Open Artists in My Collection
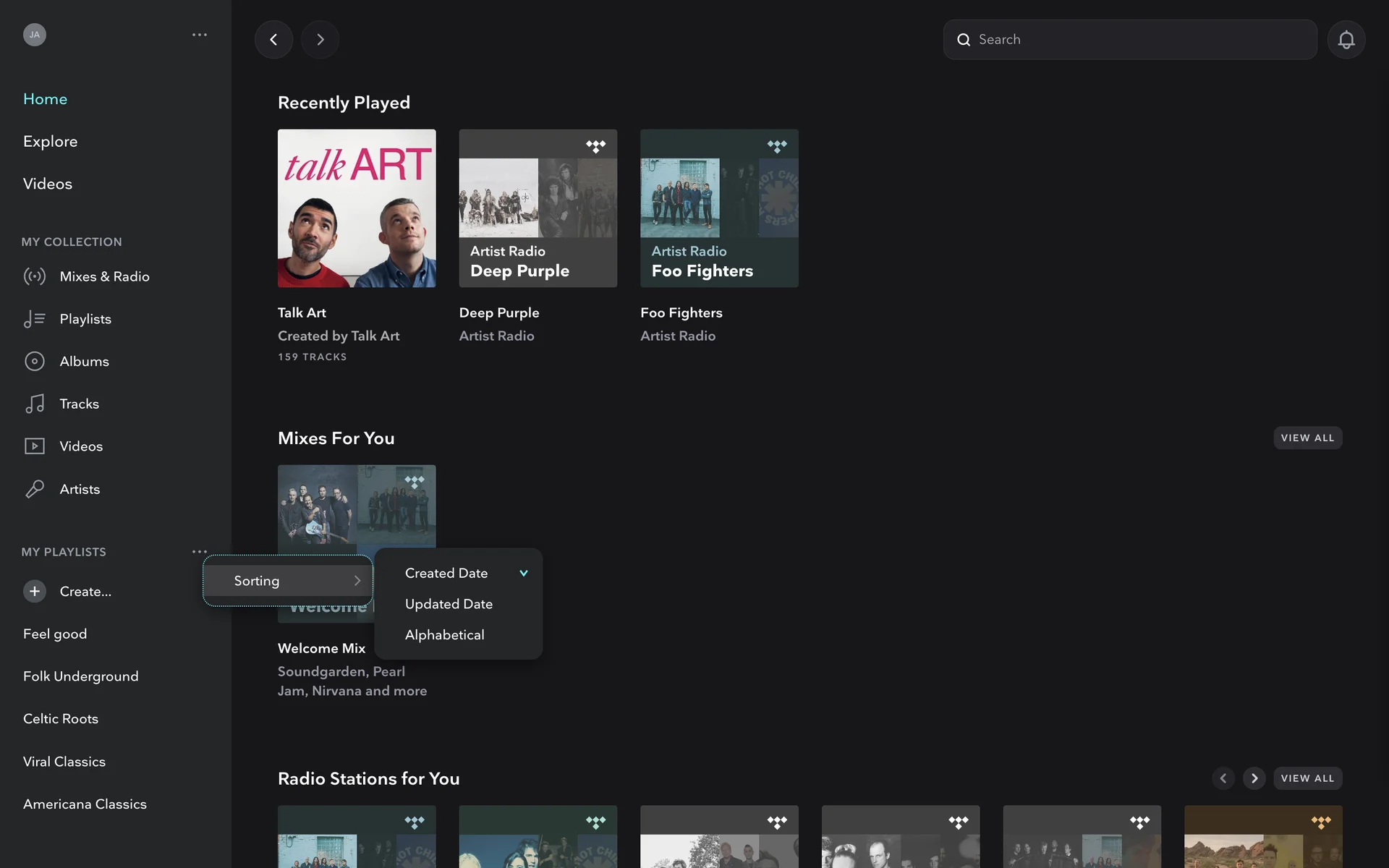The height and width of the screenshot is (868, 1389). (80, 489)
